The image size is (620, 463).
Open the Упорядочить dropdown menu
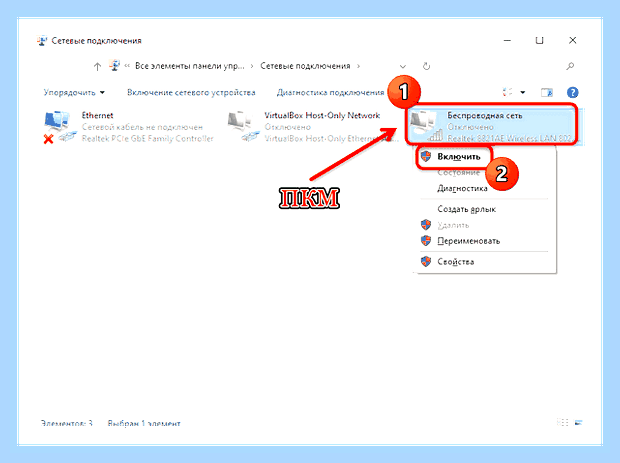point(74,93)
